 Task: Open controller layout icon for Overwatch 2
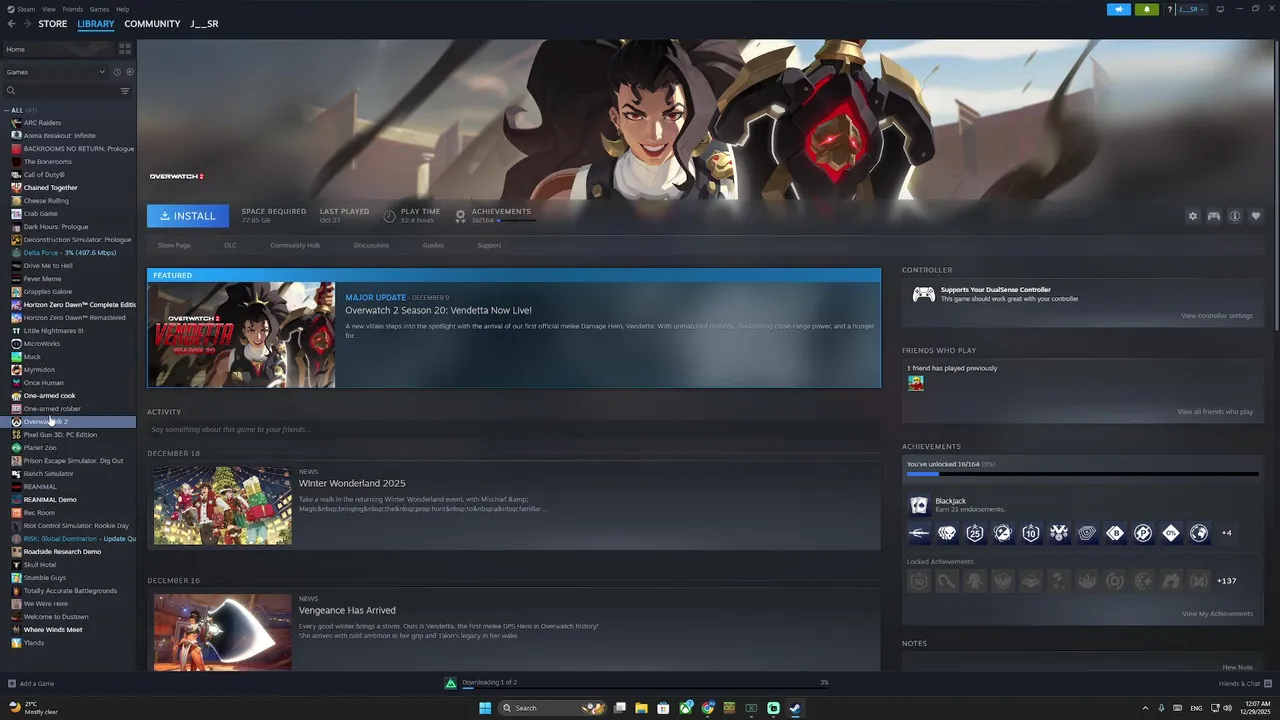1213,216
